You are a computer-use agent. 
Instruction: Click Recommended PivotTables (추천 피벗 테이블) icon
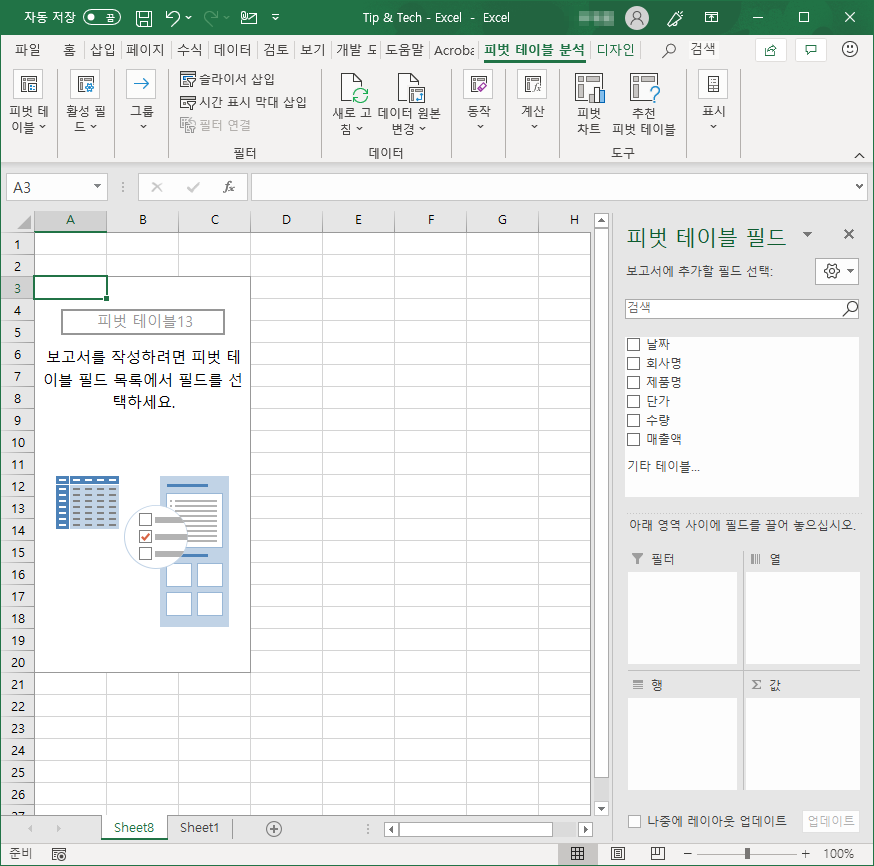[x=644, y=88]
